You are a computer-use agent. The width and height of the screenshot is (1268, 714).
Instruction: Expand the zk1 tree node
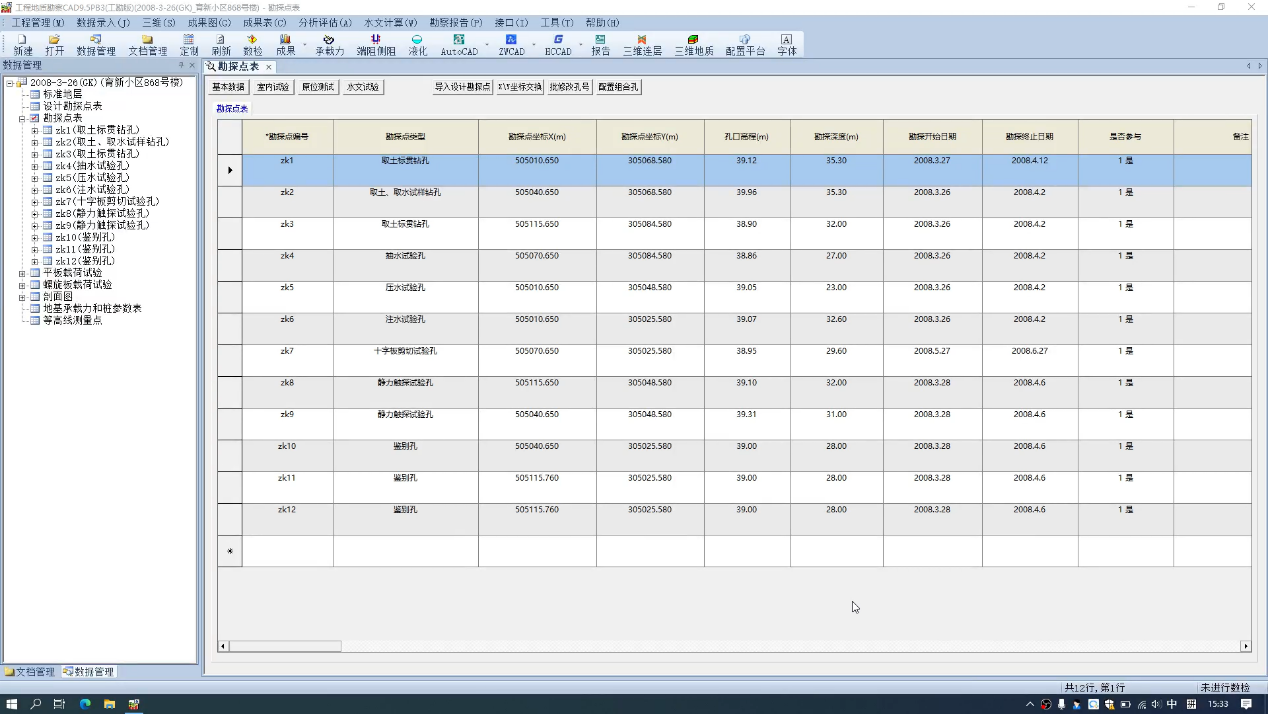35,130
